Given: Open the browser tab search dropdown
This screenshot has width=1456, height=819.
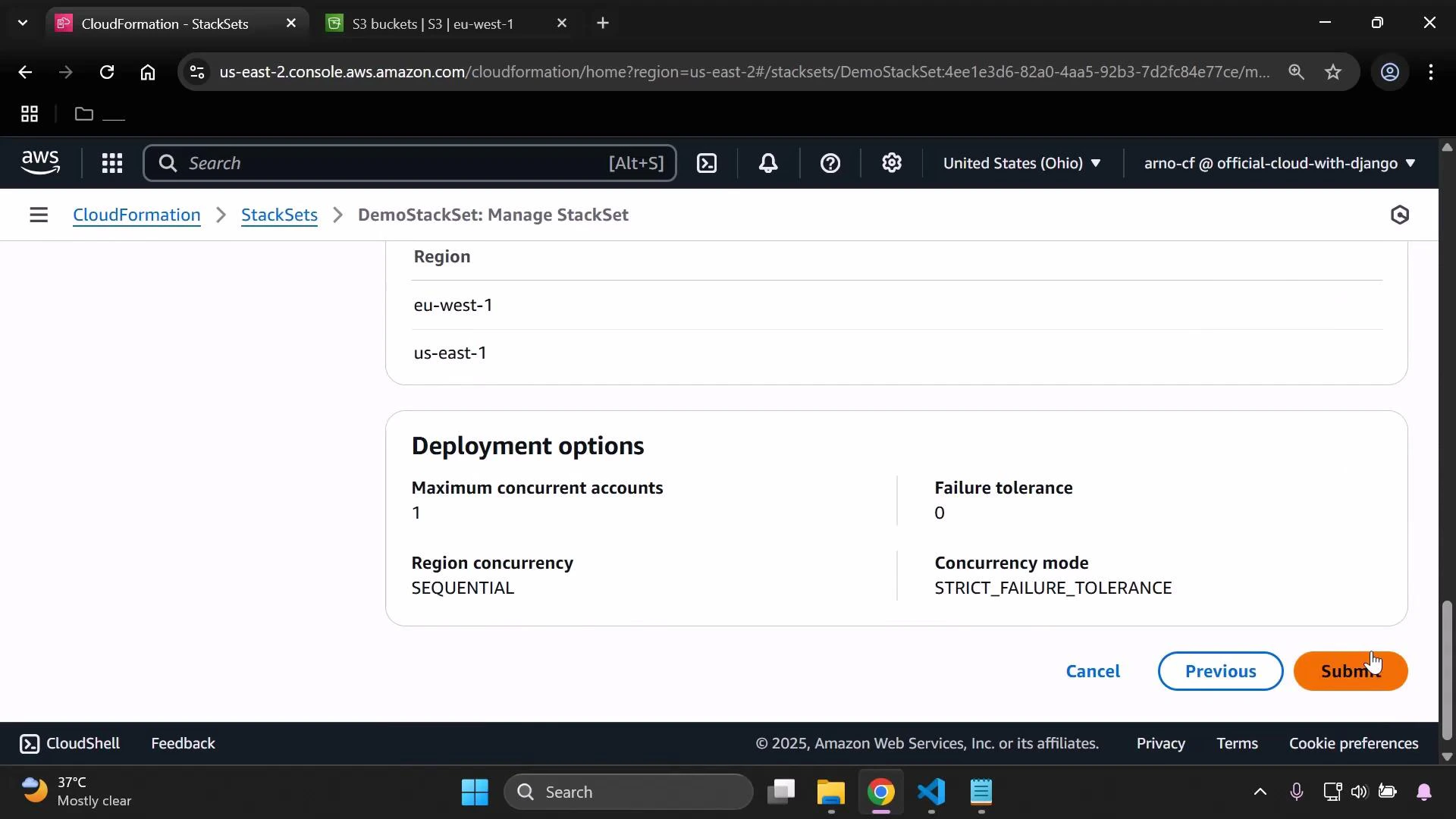Looking at the screenshot, I should [22, 23].
